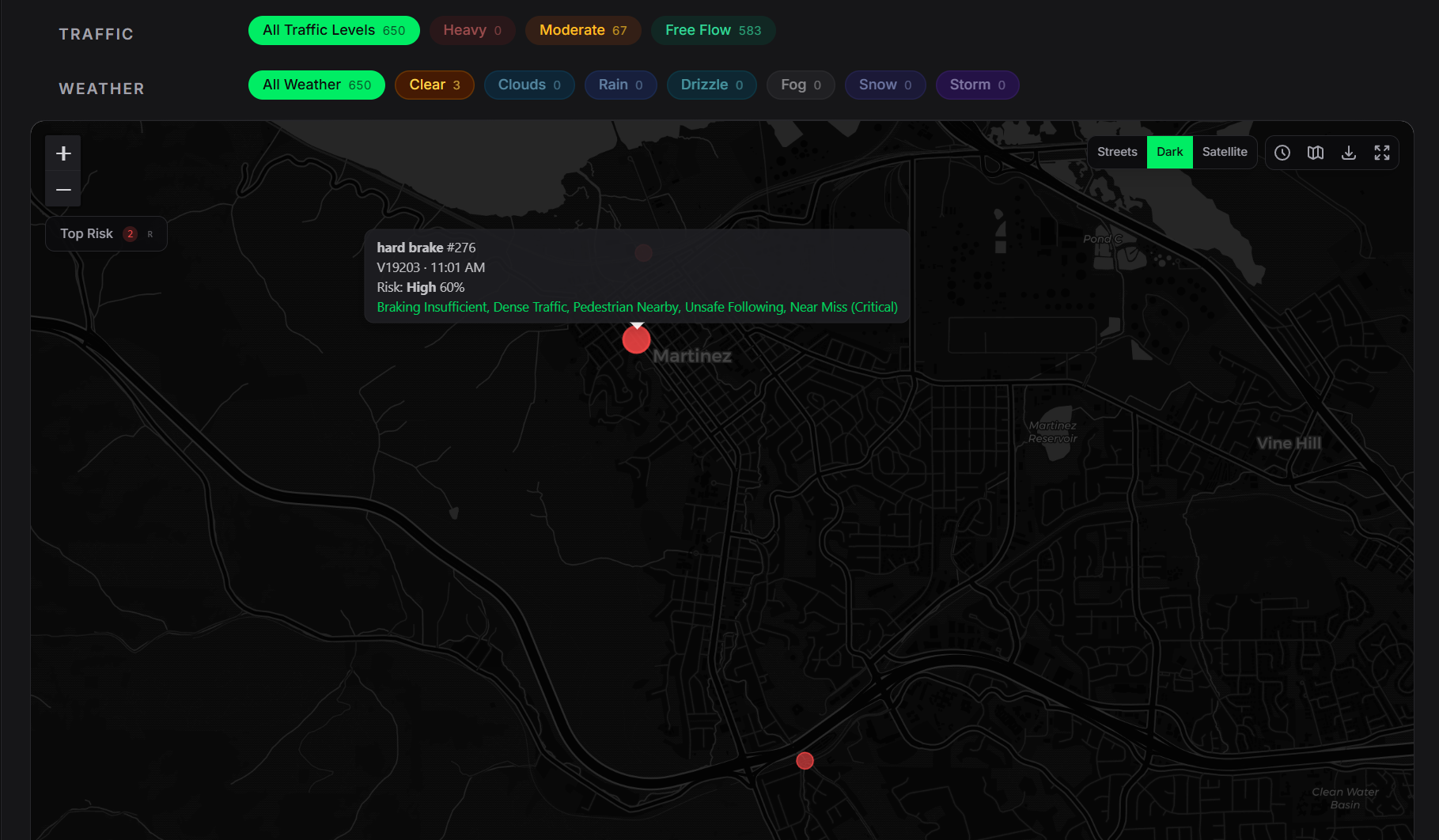Toggle Fog weather filter
1439x840 pixels.
801,85
